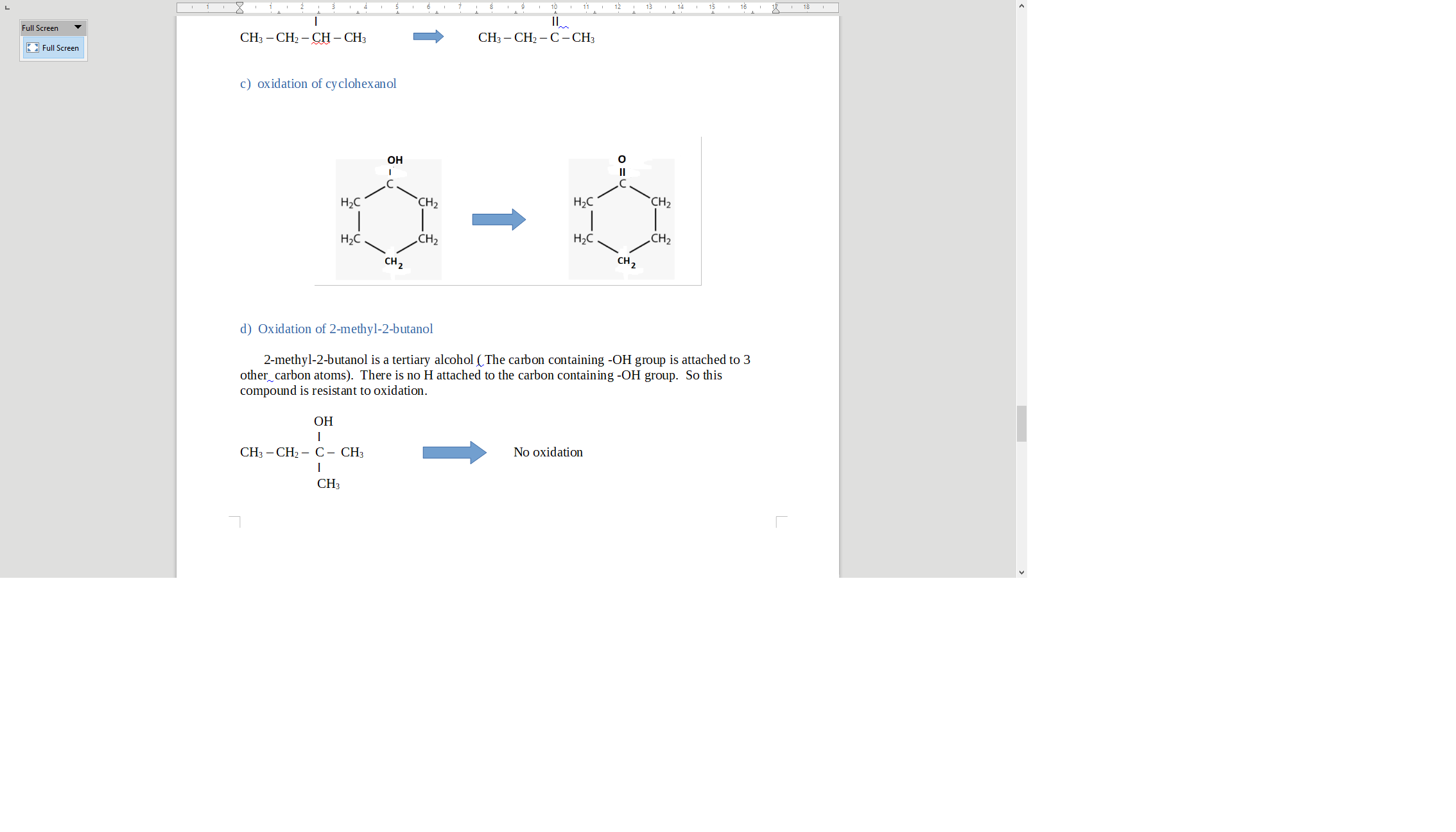Viewport: 1456px width, 832px height.
Task: Click the misspelled 'CH' with red underline
Action: 321,38
